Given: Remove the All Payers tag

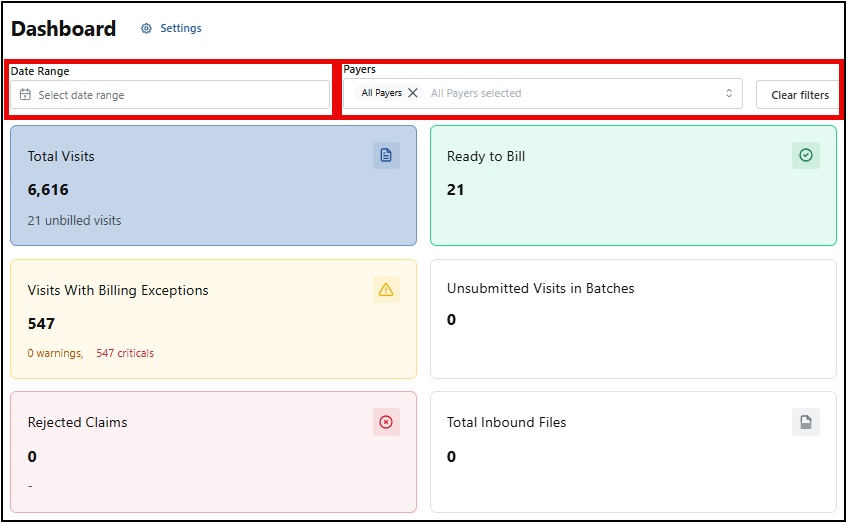Looking at the screenshot, I should tap(413, 93).
